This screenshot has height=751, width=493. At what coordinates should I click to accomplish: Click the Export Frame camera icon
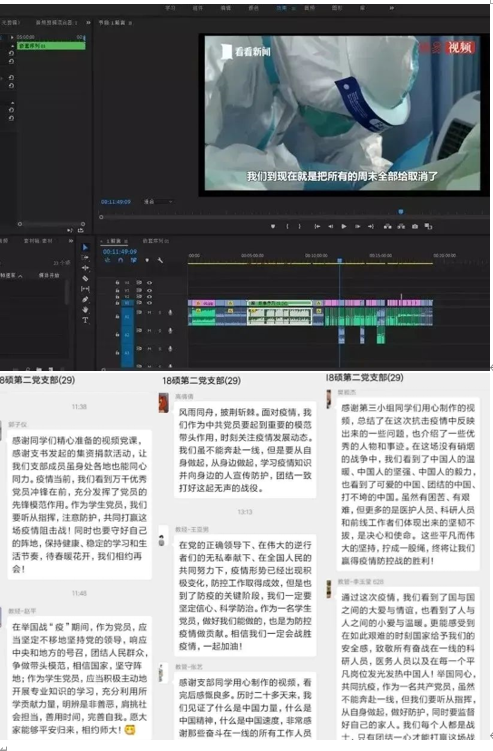coord(415,226)
